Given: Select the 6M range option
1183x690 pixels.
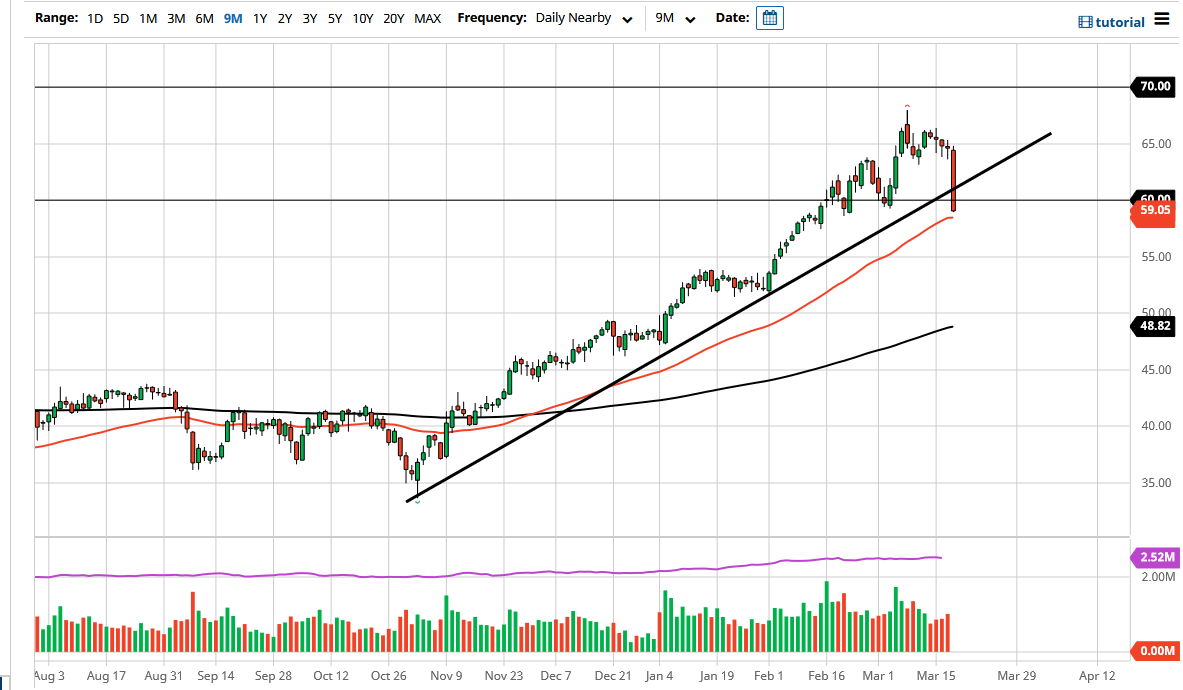Looking at the screenshot, I should point(203,17).
